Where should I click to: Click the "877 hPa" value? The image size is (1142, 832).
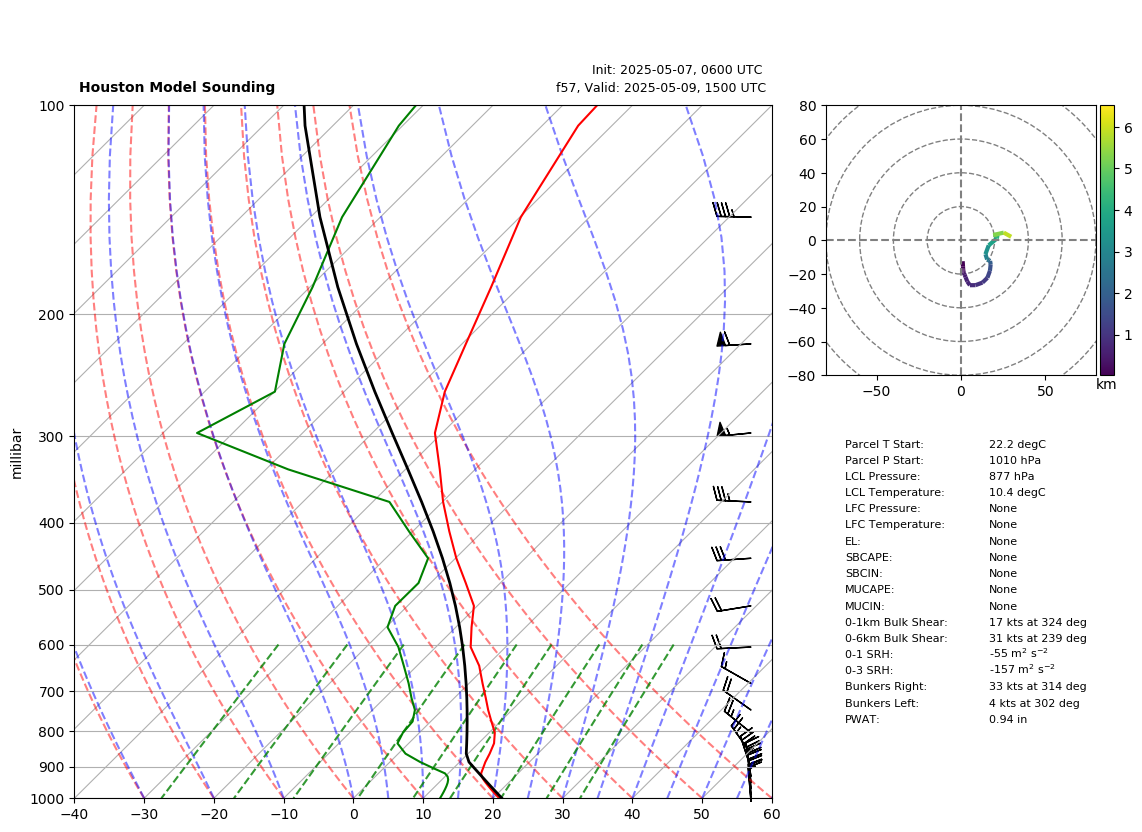(1012, 476)
